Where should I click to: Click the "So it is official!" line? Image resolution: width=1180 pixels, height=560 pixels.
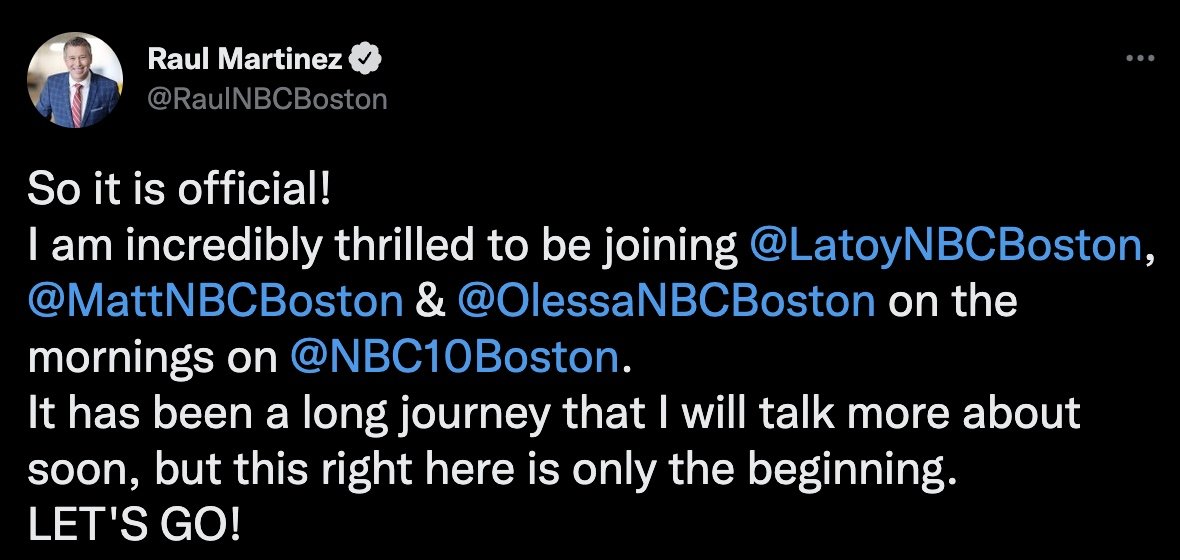pos(178,190)
